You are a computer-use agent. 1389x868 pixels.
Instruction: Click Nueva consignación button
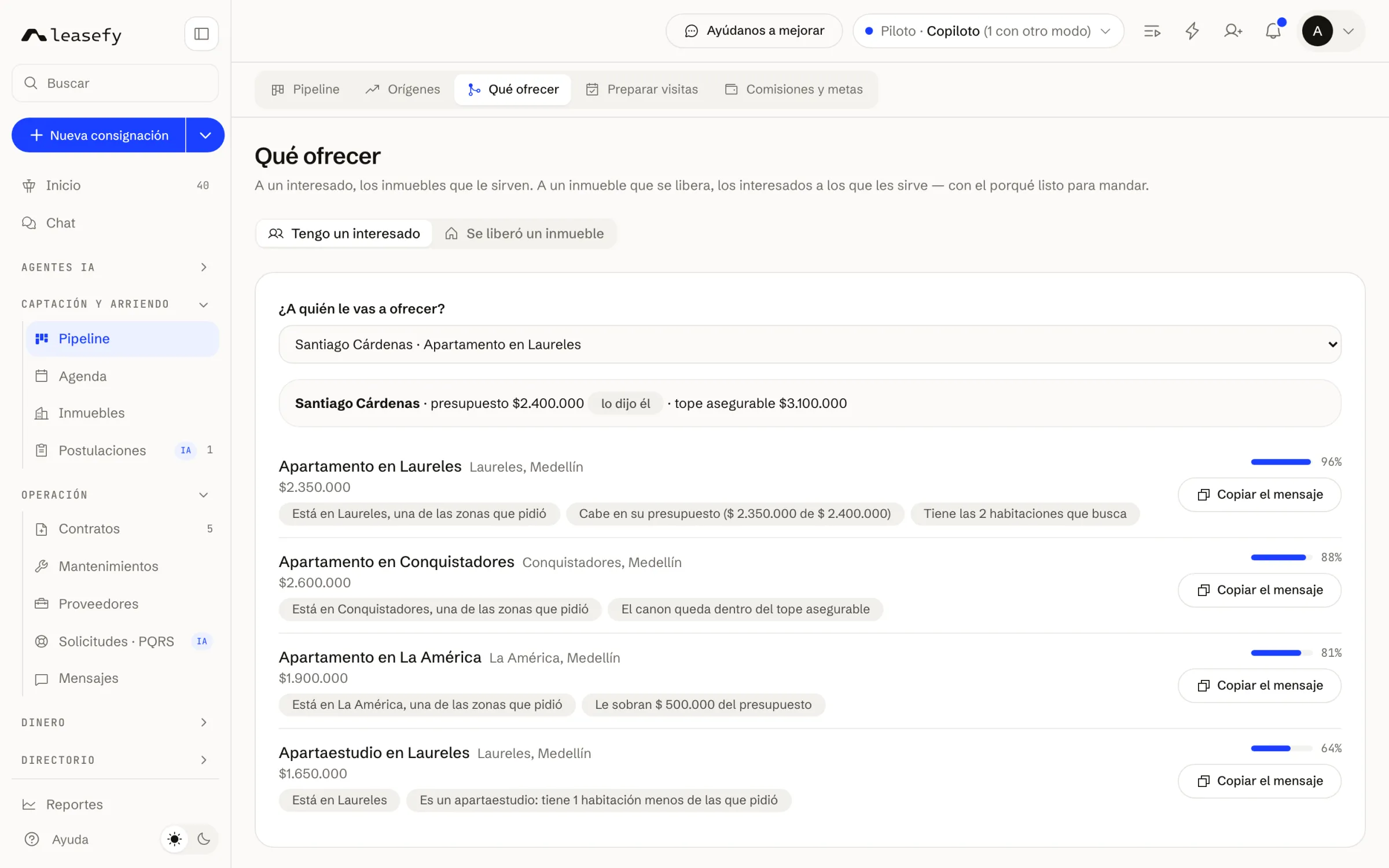(x=99, y=135)
